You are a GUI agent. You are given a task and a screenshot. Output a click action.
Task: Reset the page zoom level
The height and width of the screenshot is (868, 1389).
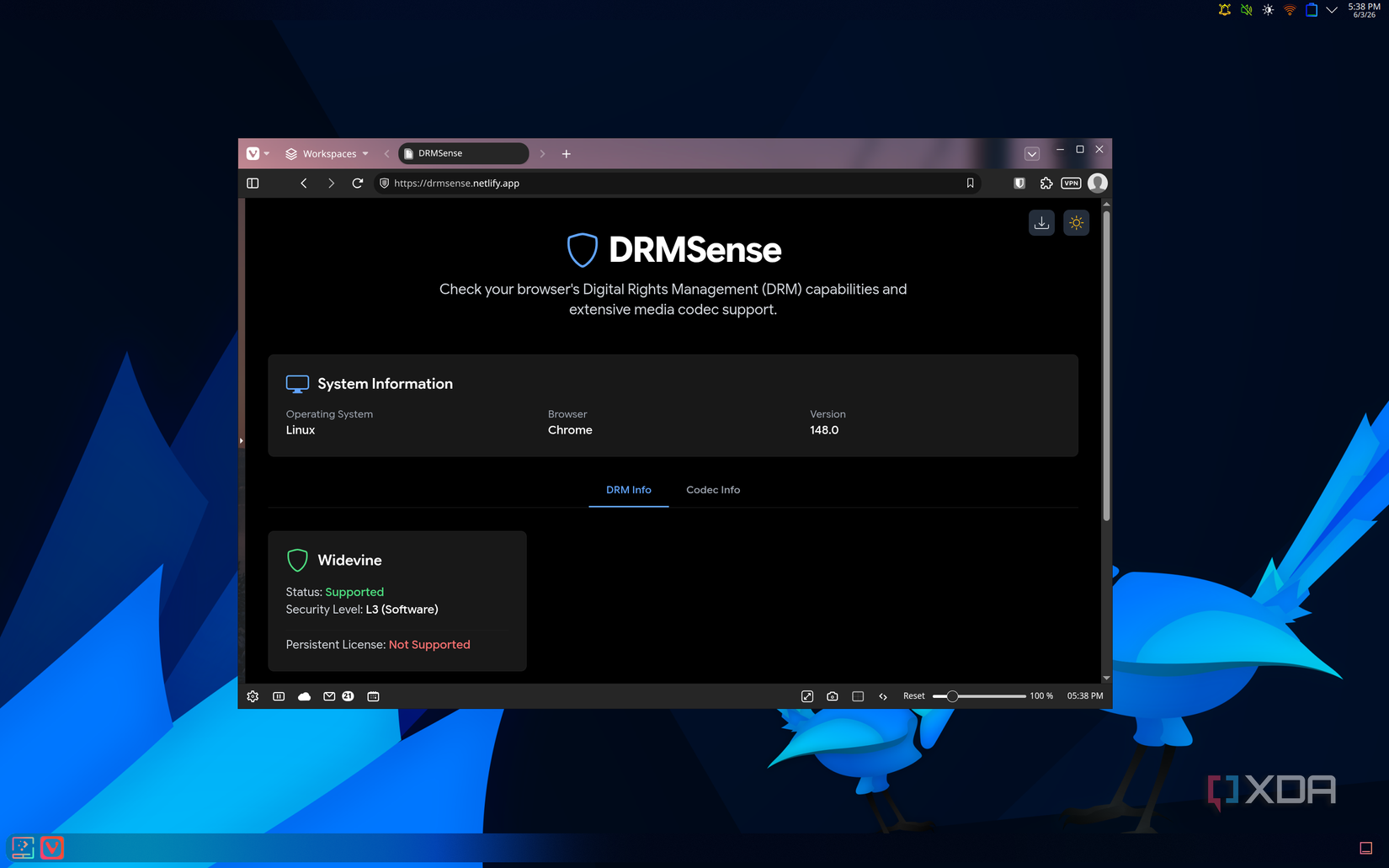913,696
